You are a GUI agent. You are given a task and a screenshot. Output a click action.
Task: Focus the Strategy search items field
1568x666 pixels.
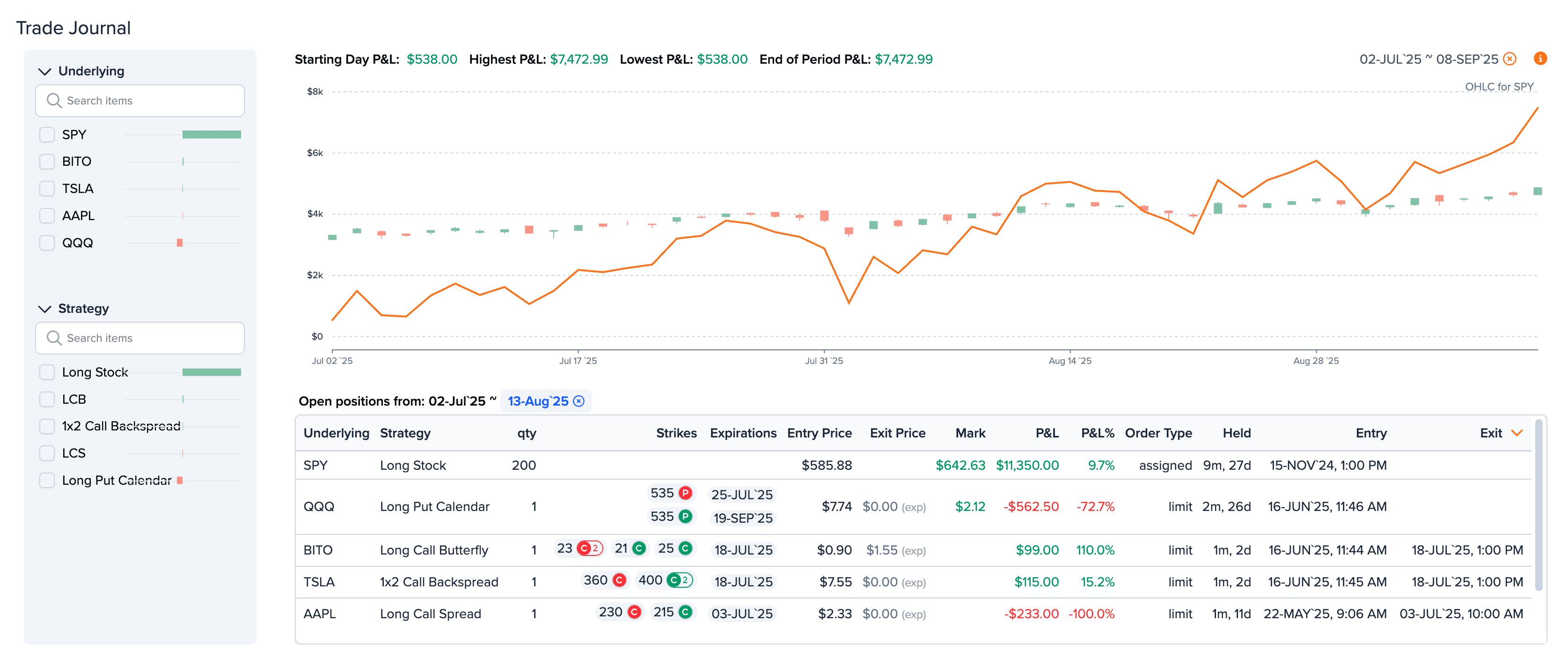click(x=140, y=338)
